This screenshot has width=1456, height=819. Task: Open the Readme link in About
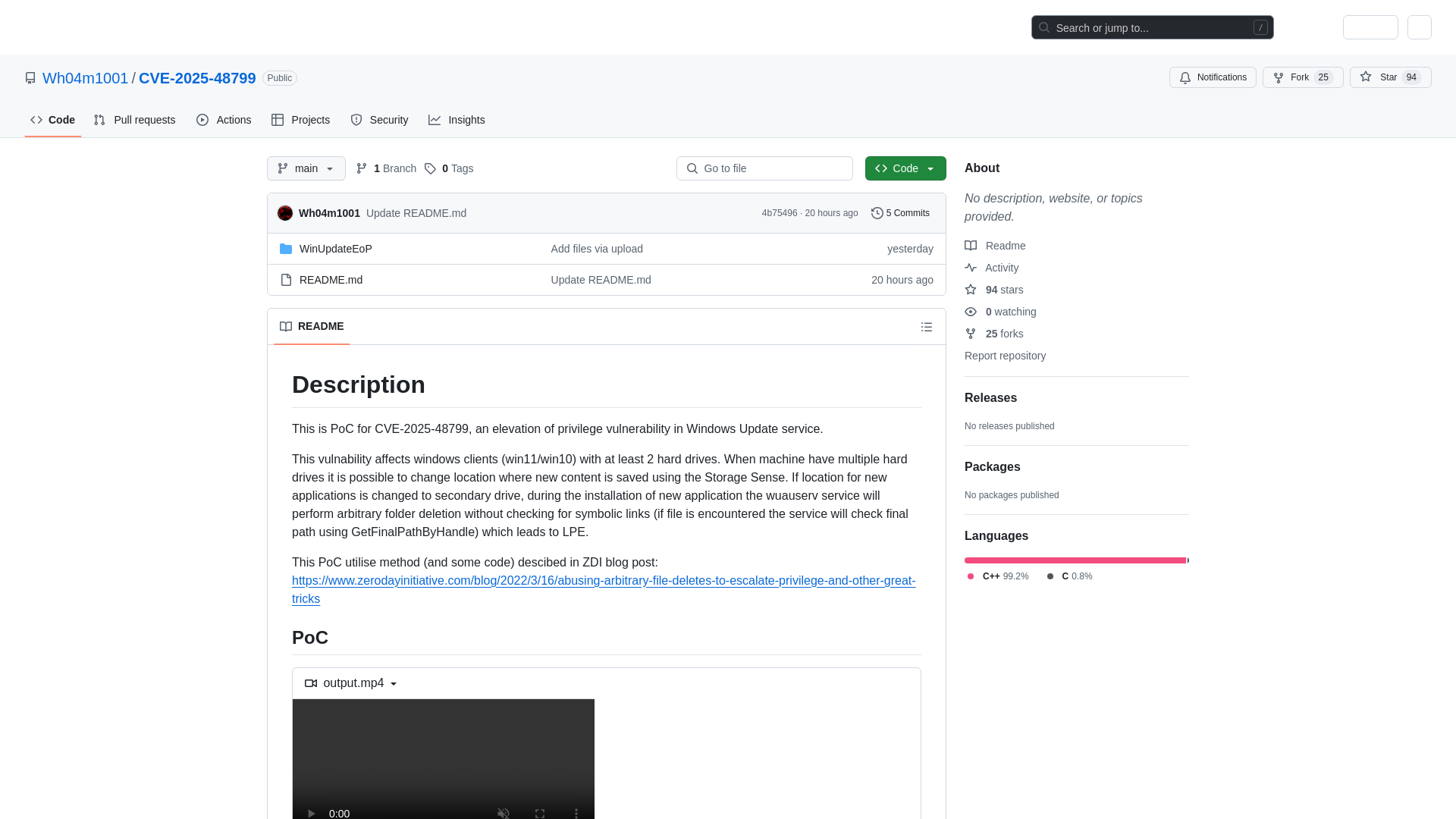(x=995, y=246)
